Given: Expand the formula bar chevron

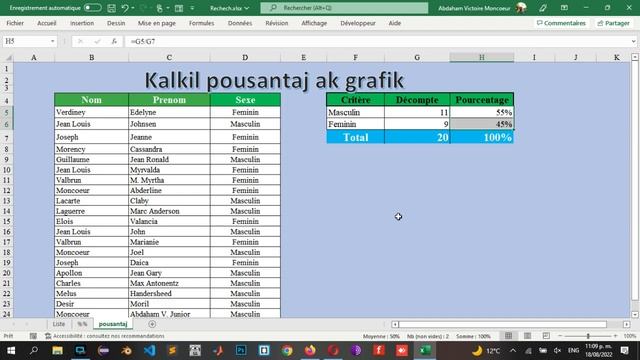Looking at the screenshot, I should (x=633, y=41).
